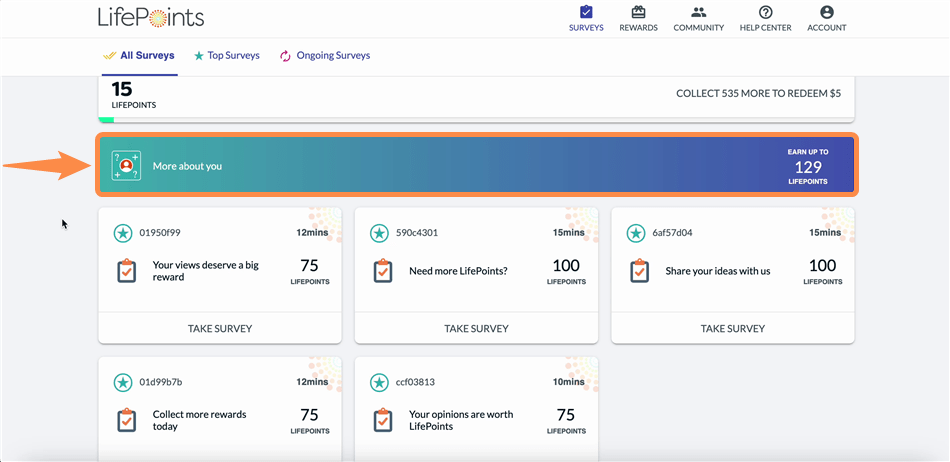Click the survey ID 6af57d04
The width and height of the screenshot is (950, 462).
(x=673, y=233)
